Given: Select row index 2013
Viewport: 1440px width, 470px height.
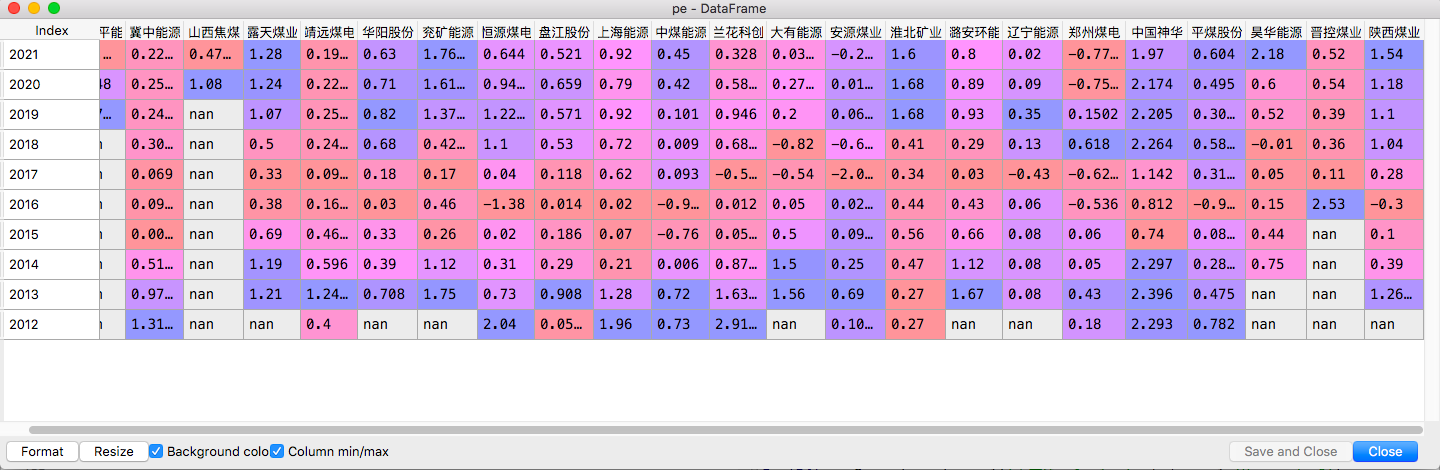Looking at the screenshot, I should click(x=50, y=295).
